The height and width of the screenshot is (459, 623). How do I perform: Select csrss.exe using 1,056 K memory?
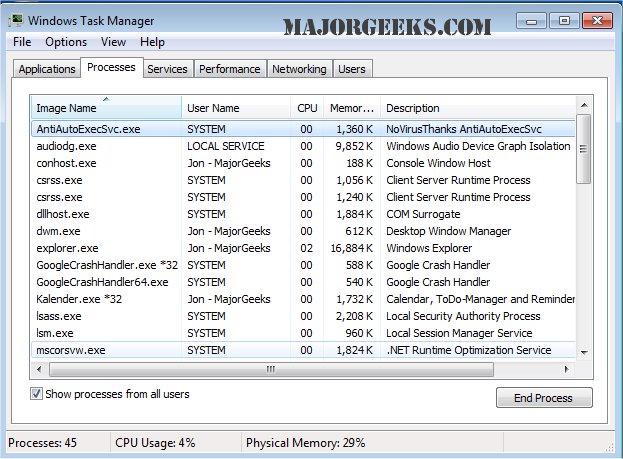click(303, 180)
